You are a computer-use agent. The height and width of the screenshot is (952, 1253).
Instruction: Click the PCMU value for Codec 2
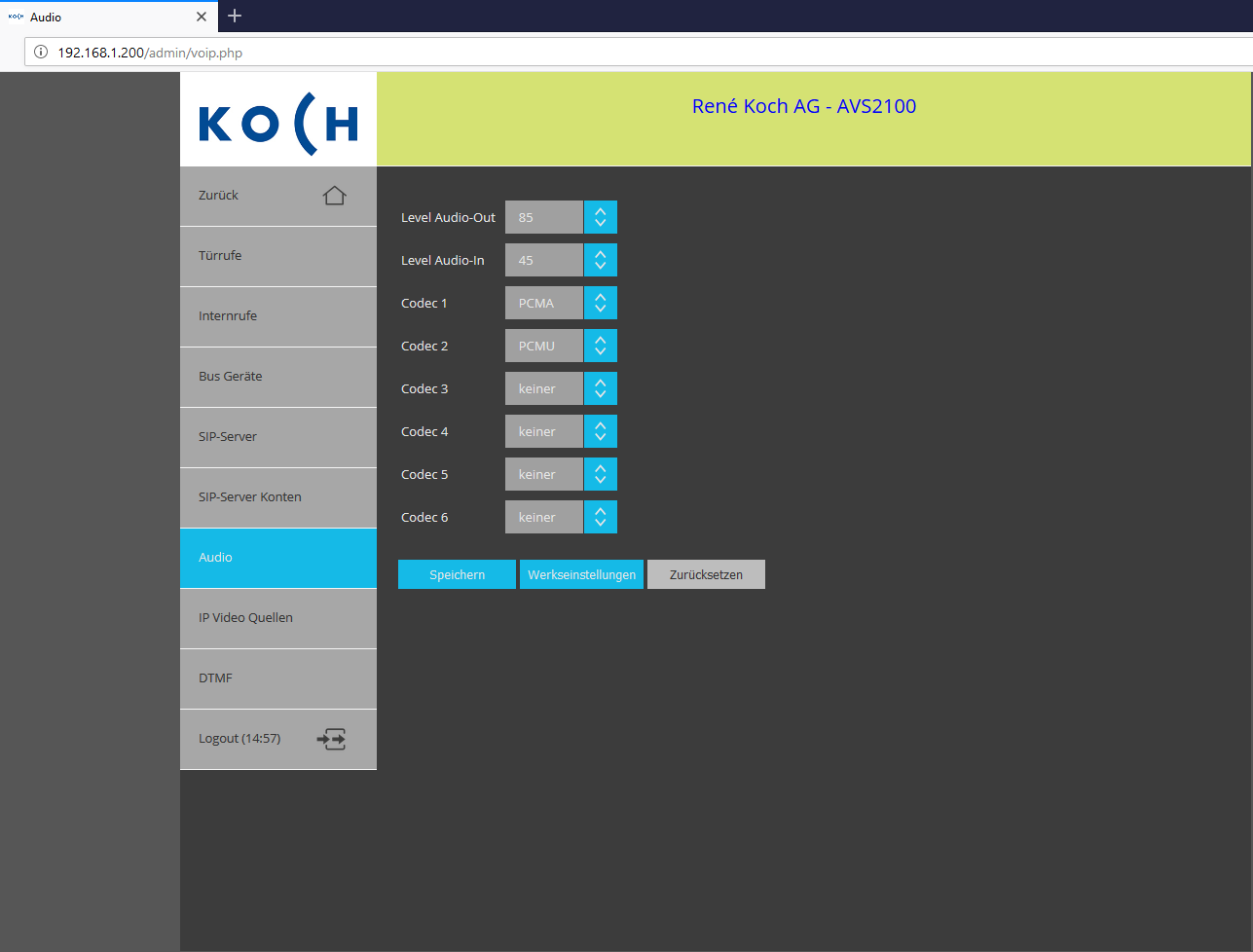coord(544,346)
